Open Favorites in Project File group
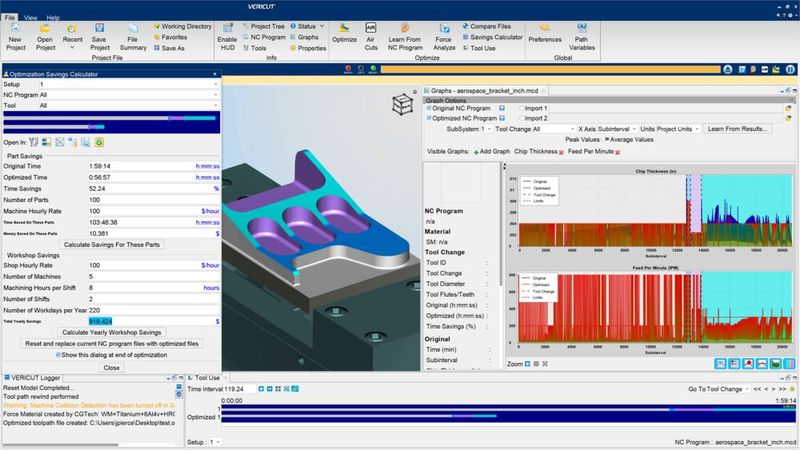Viewport: 800px width, 450px height. click(x=170, y=37)
